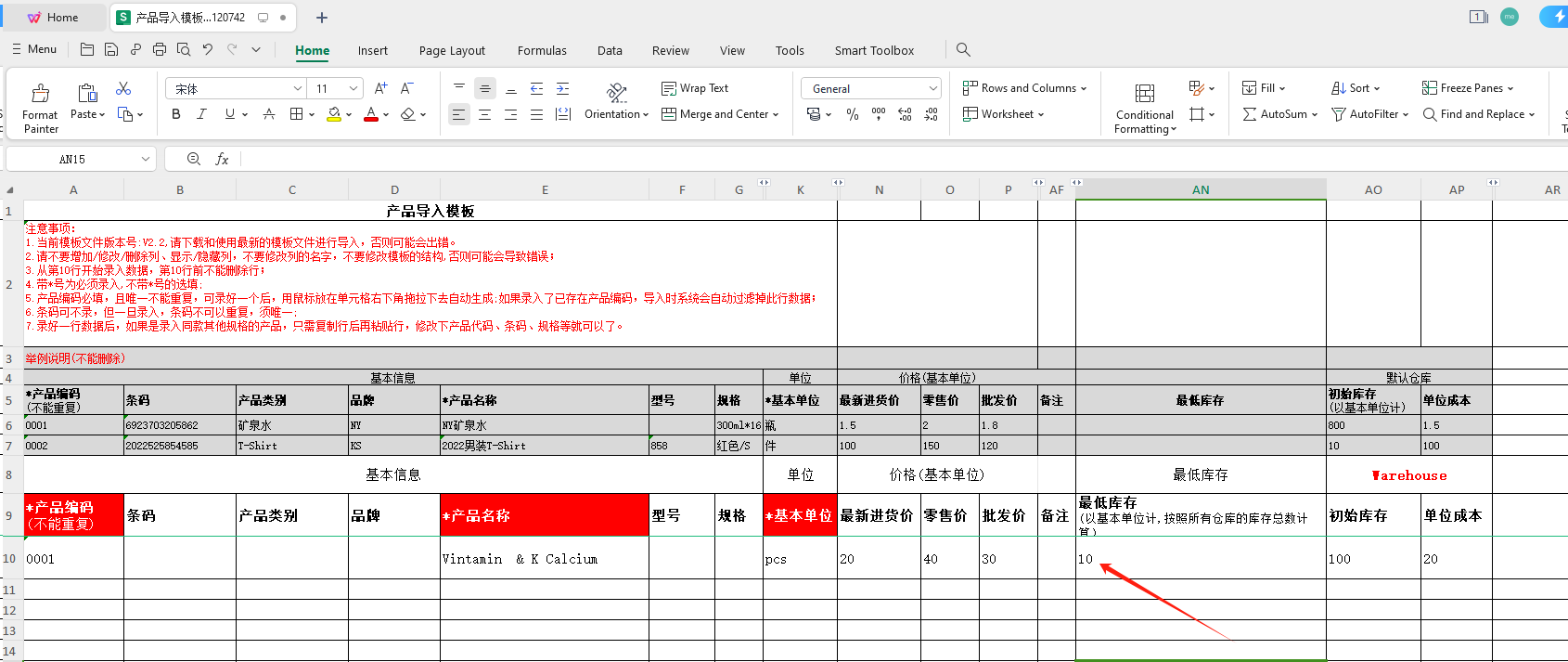Open the Page Layout tab
The image size is (1568, 662).
[x=452, y=51]
